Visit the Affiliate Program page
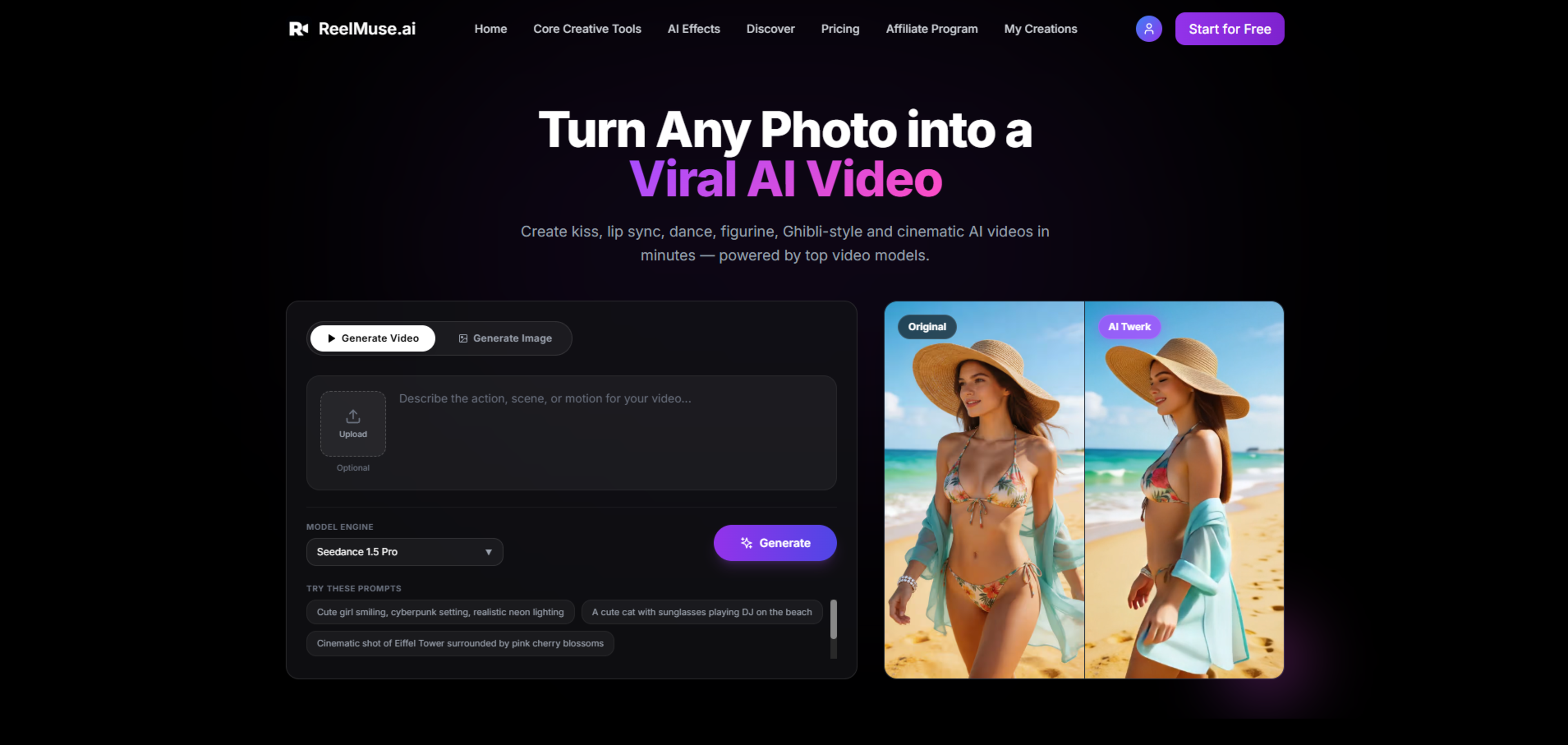1568x745 pixels. (931, 29)
